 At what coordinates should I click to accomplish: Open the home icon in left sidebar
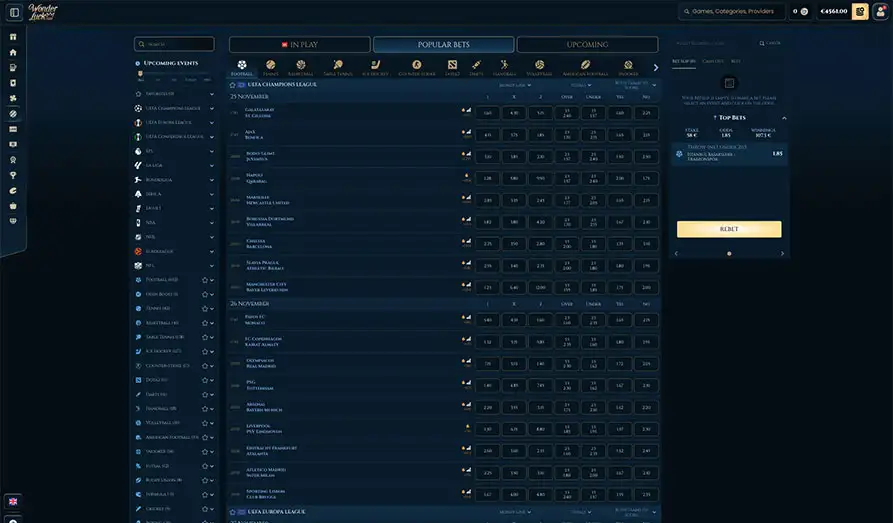click(x=13, y=52)
